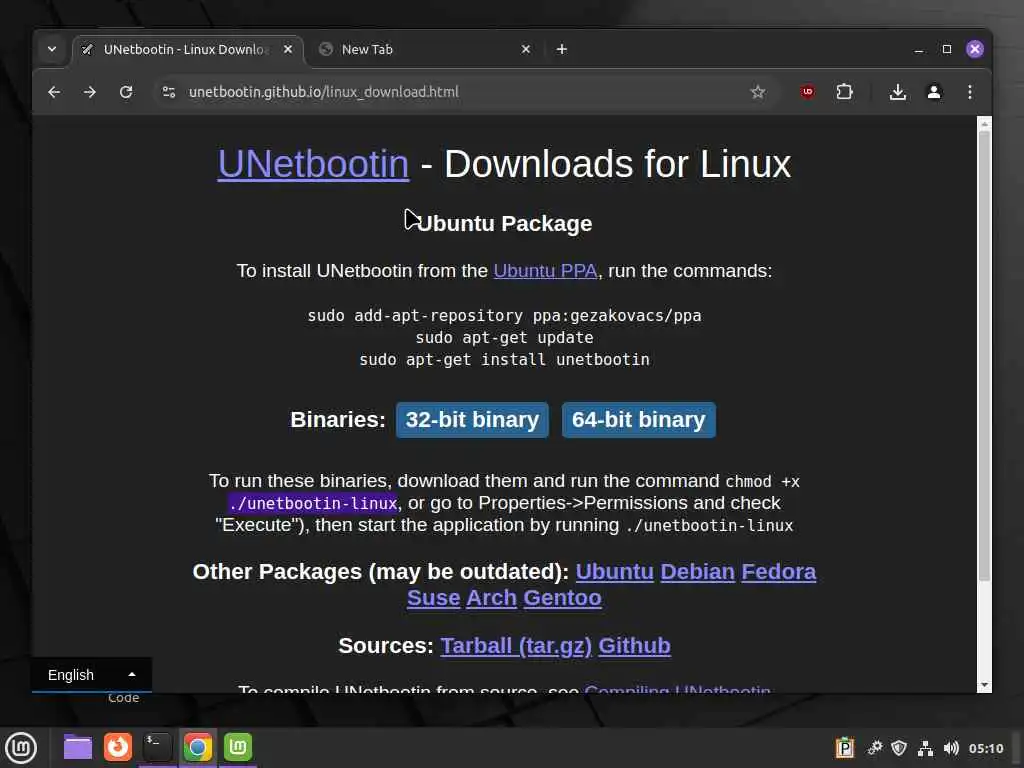Open the Arch package link
Image resolution: width=1024 pixels, height=768 pixels.
[491, 598]
